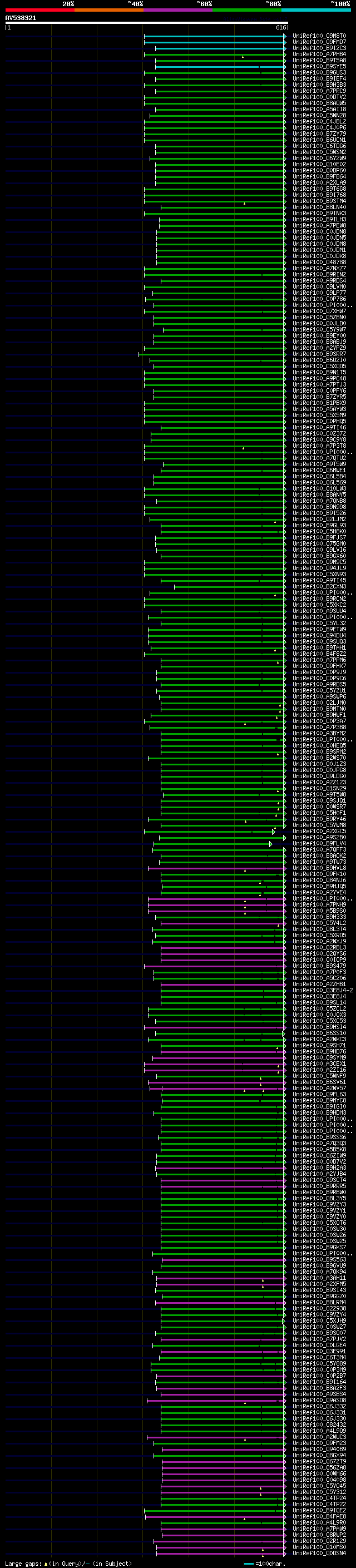Choose the UniRef100_A7QFF3 entry
356x1568 pixels.
319,850
